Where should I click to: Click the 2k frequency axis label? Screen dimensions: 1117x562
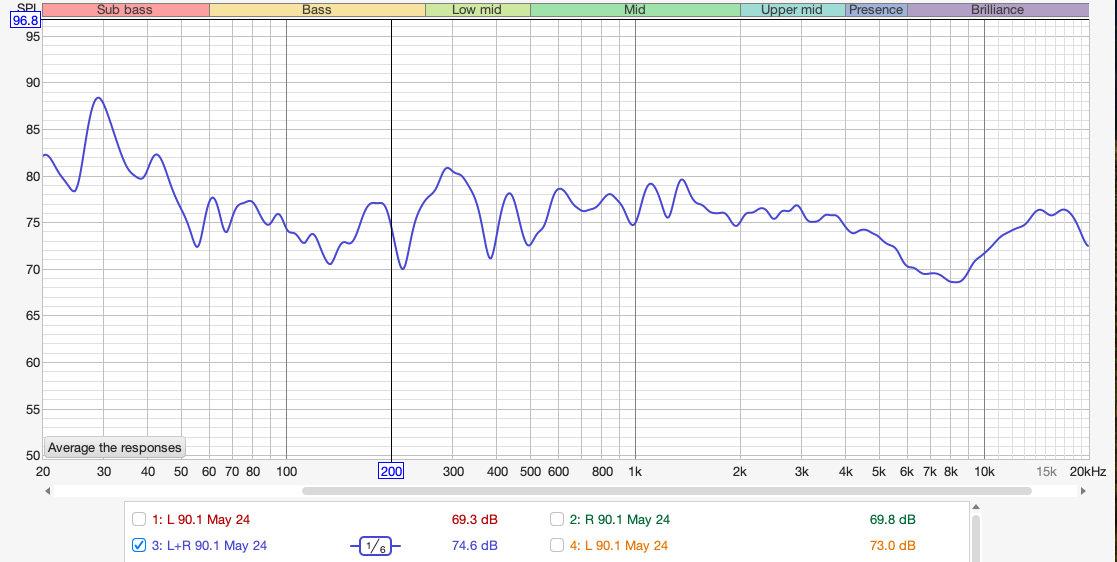pyautogui.click(x=740, y=471)
